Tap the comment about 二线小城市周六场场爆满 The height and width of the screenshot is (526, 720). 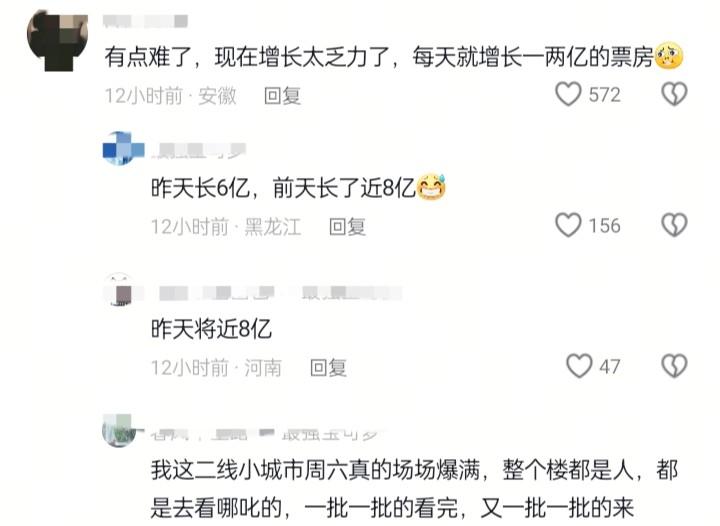(x=414, y=489)
